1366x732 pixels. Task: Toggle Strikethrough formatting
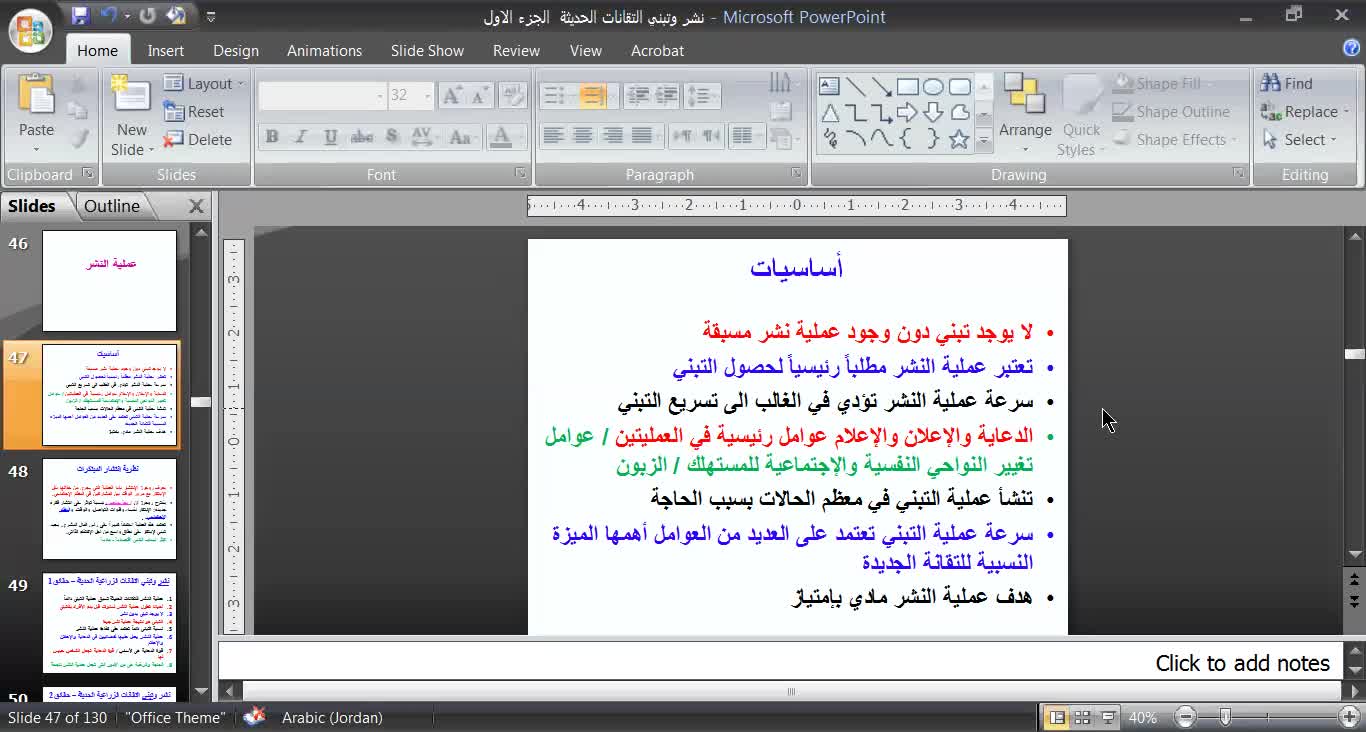pyautogui.click(x=361, y=137)
